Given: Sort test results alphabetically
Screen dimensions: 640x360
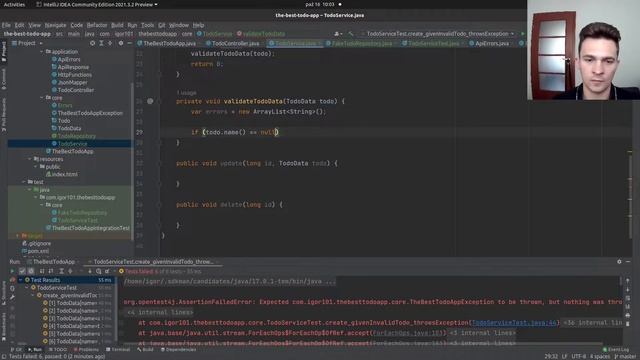Looking at the screenshot, I should pos(42,271).
